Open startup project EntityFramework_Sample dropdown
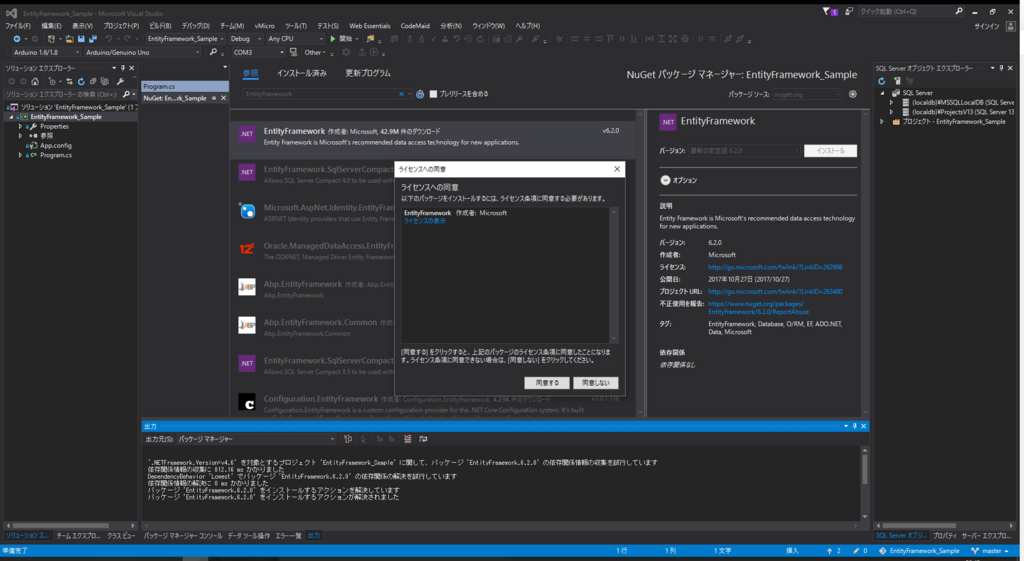 coord(185,39)
